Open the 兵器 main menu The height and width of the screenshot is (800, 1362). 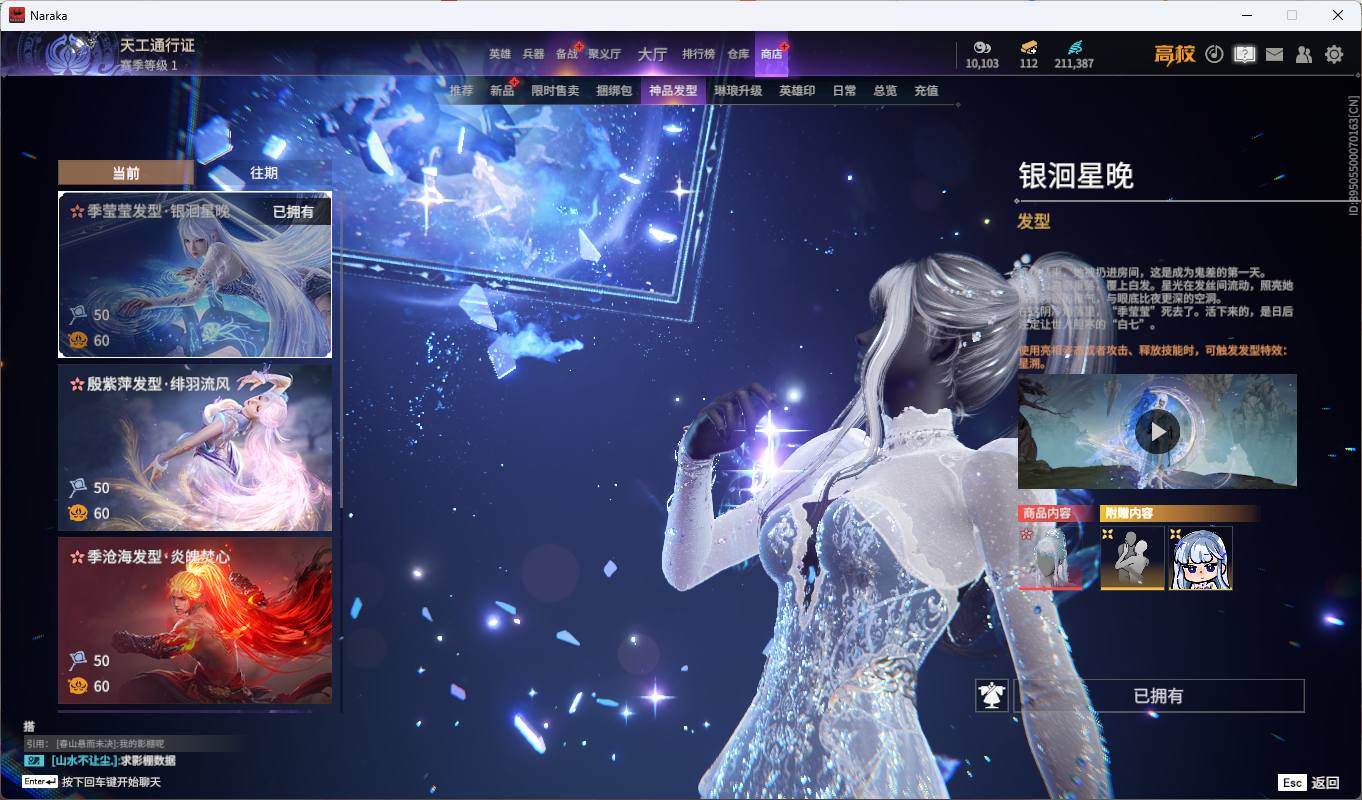pyautogui.click(x=534, y=54)
